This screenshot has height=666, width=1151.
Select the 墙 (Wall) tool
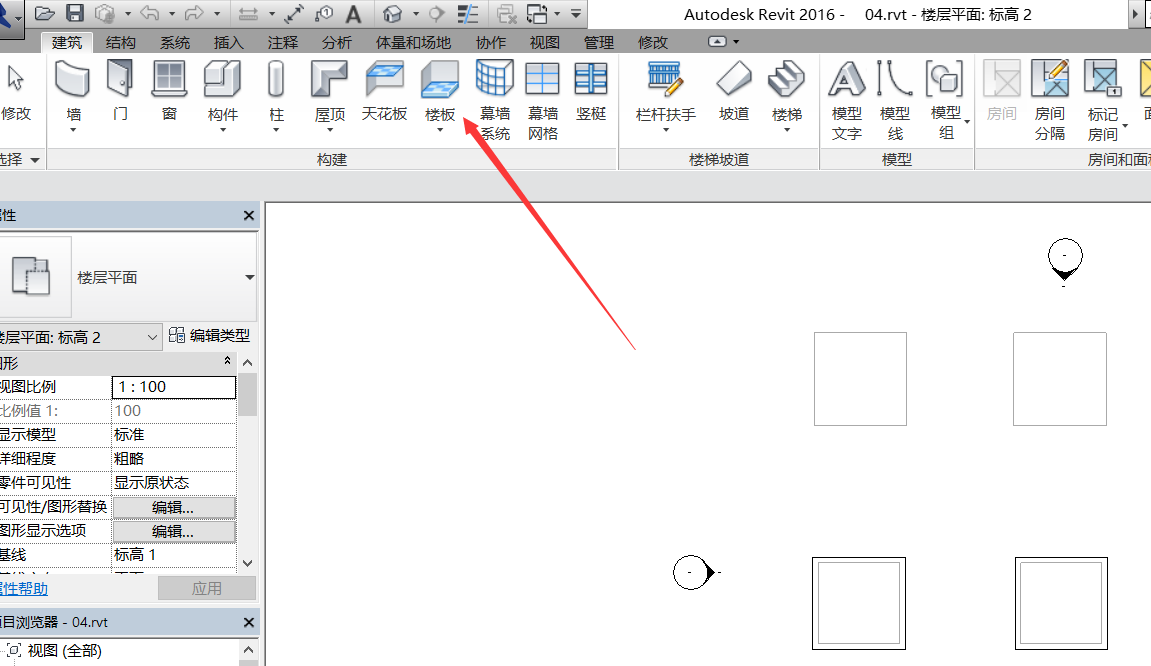pyautogui.click(x=74, y=80)
